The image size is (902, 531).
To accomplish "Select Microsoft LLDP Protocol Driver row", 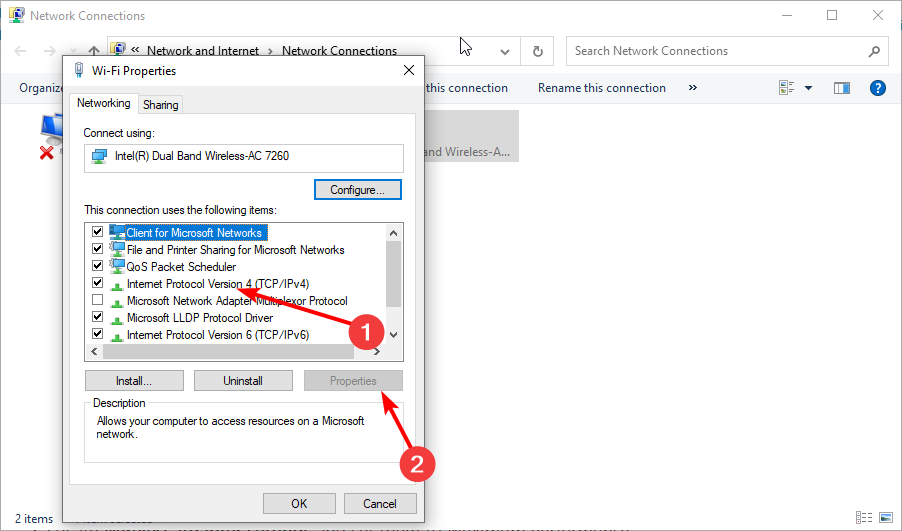I will [x=200, y=318].
